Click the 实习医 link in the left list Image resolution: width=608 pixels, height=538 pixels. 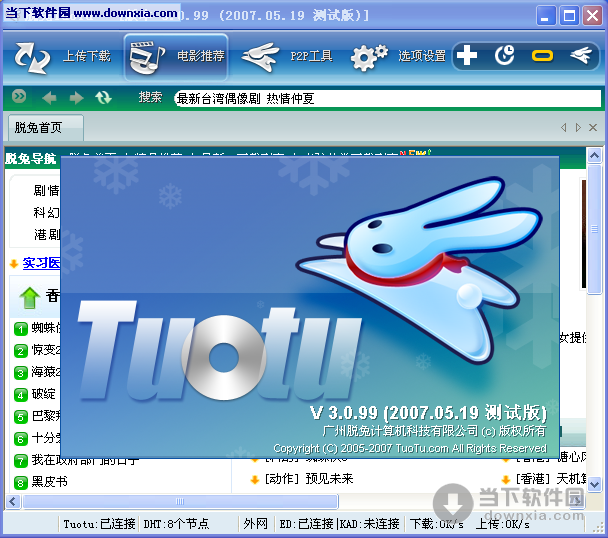41,263
